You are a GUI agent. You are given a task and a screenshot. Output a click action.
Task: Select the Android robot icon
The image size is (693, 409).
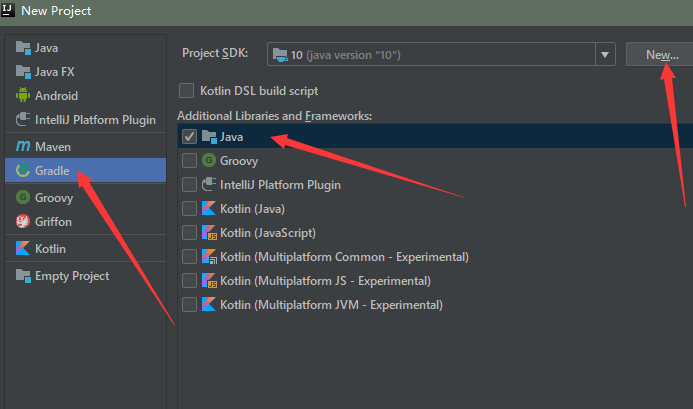coord(23,95)
